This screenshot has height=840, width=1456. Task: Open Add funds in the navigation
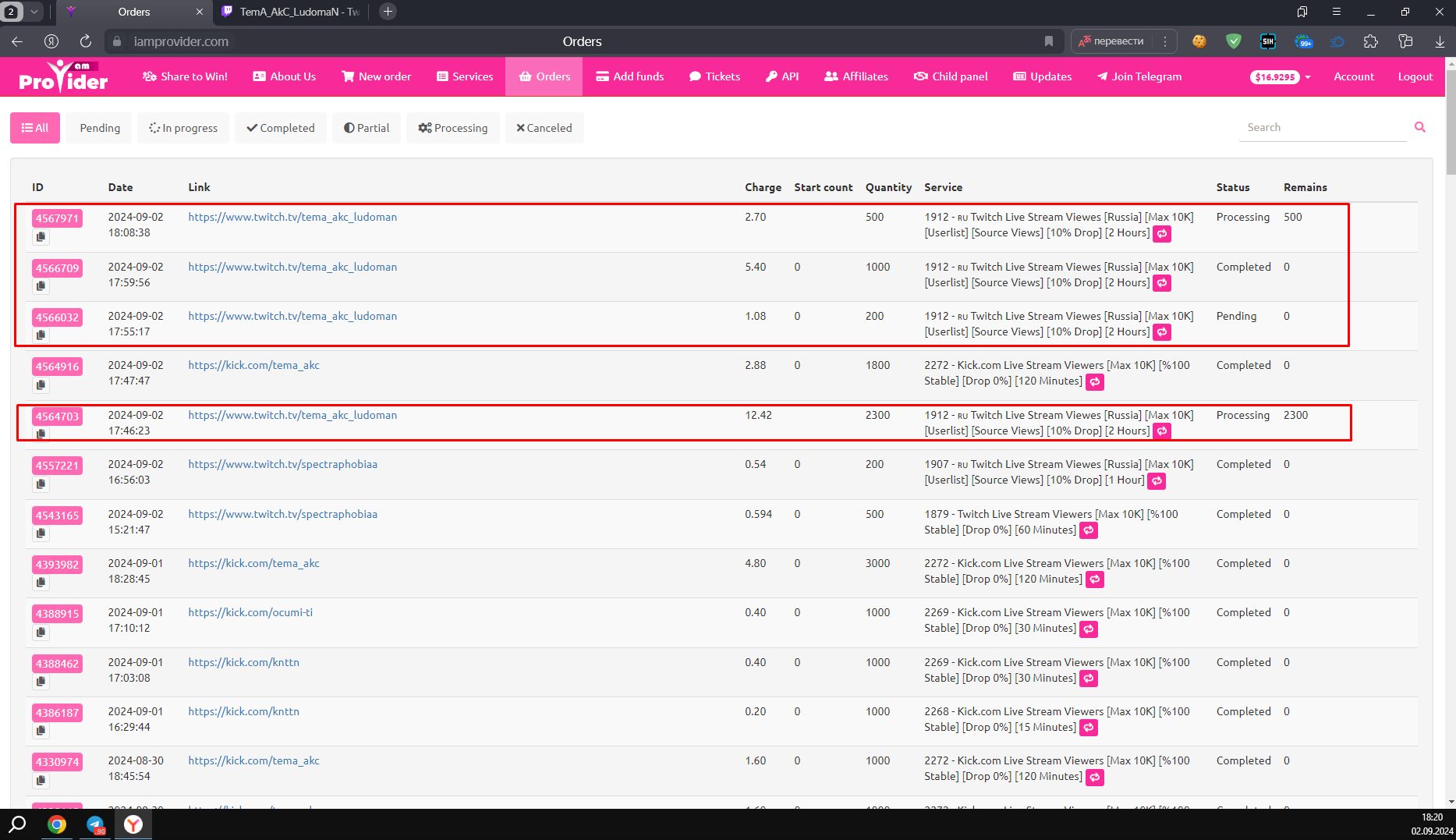click(x=630, y=76)
